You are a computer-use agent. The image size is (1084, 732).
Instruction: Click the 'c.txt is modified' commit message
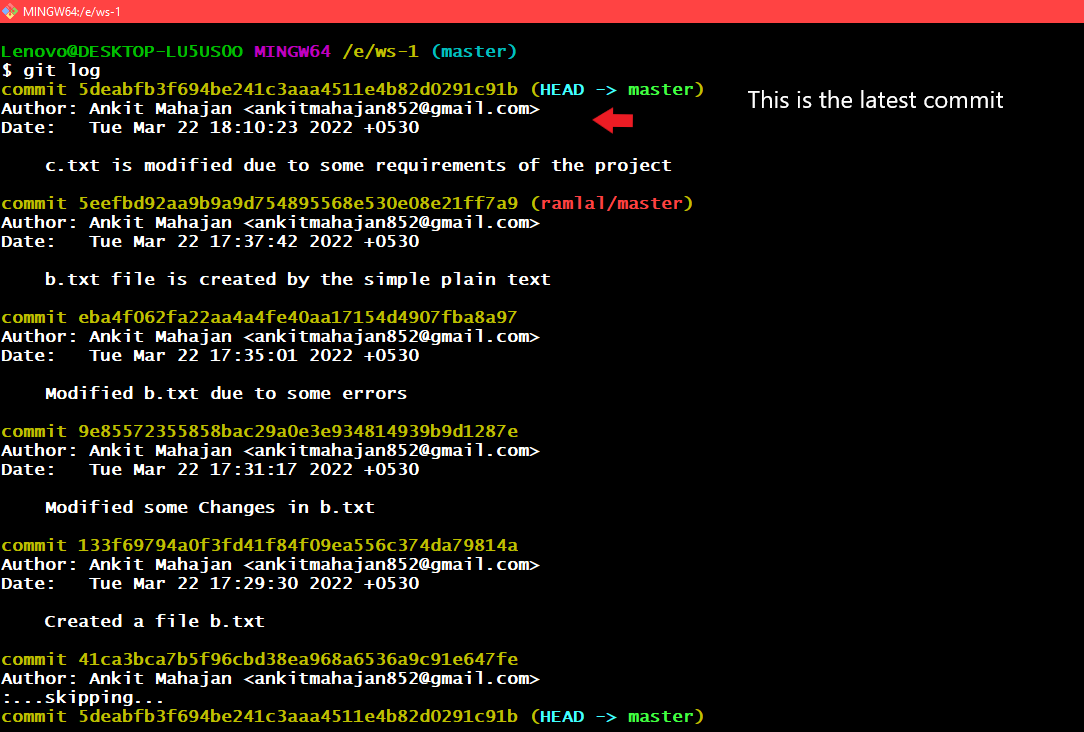click(358, 166)
